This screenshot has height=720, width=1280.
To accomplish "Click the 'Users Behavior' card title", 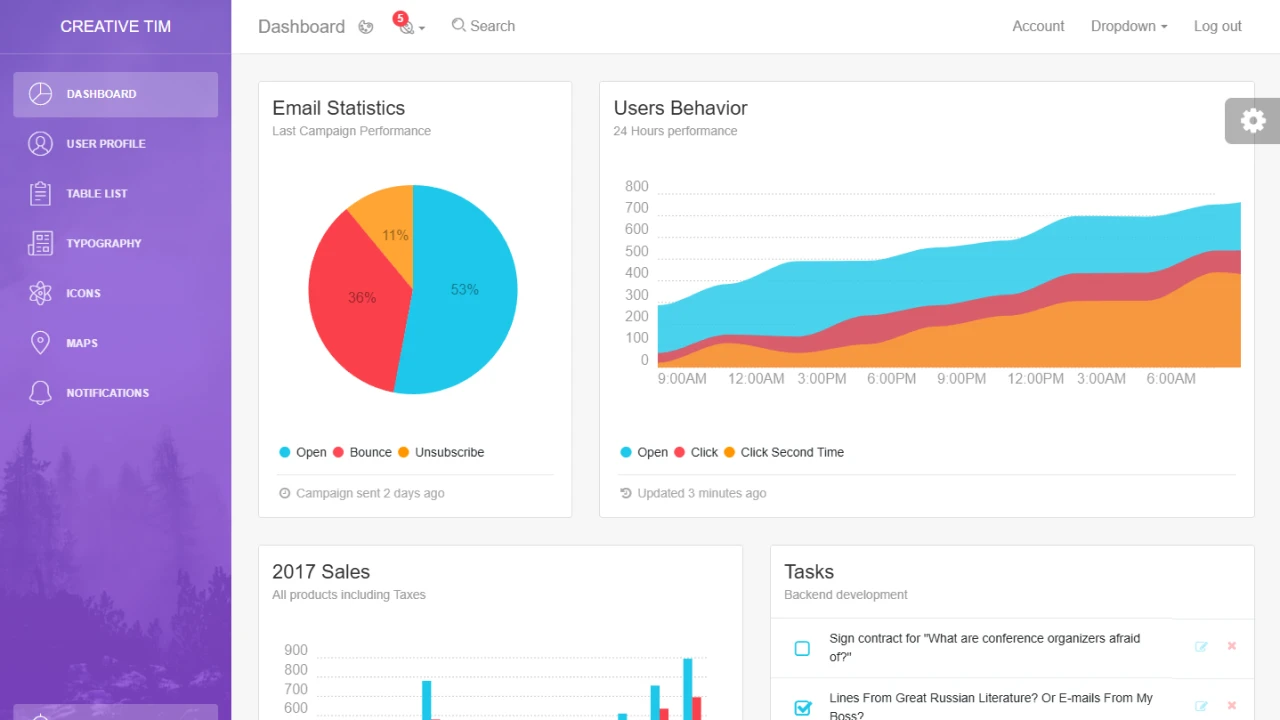I will (x=681, y=108).
